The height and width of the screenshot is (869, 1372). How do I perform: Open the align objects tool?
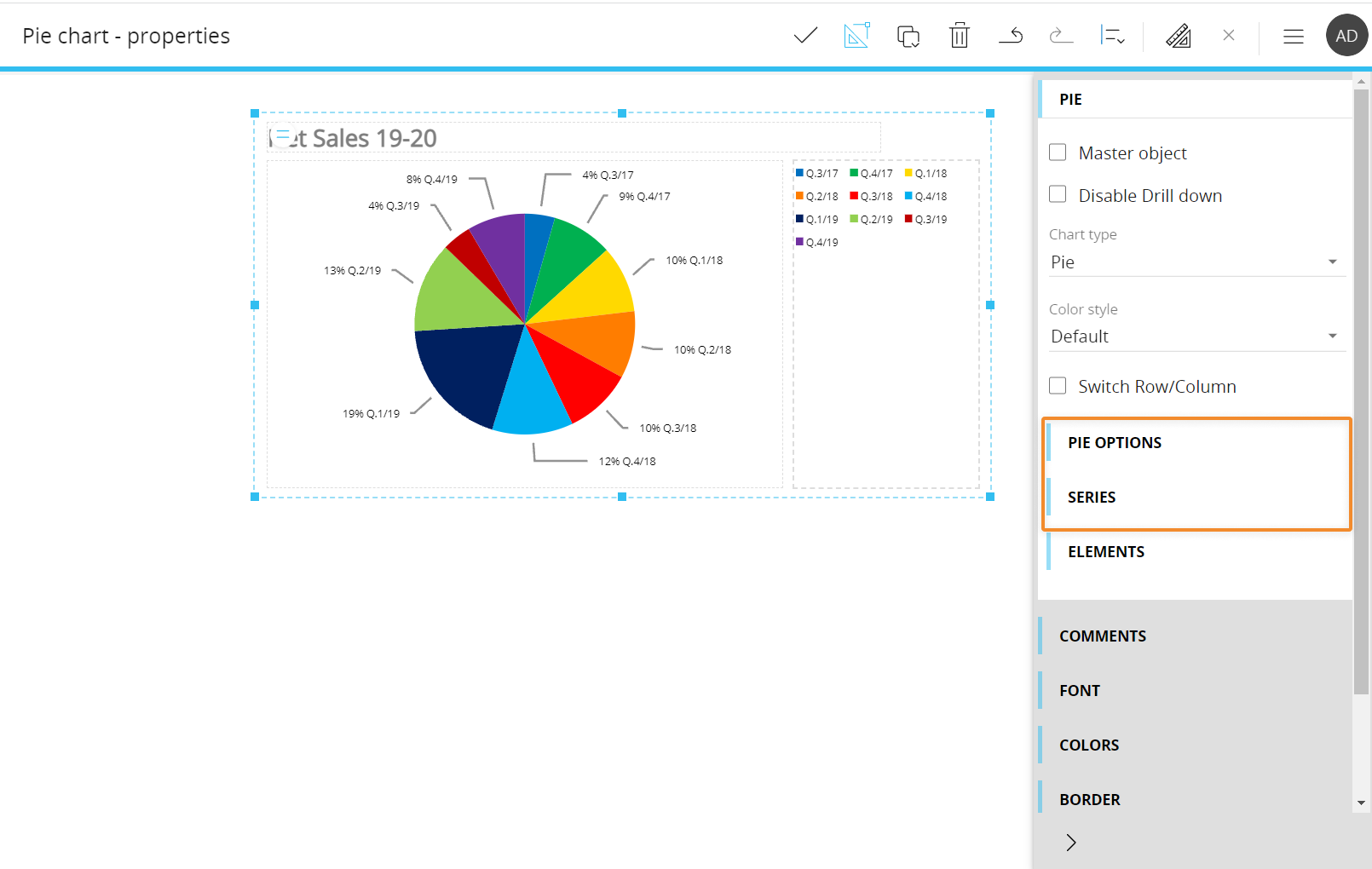click(1112, 36)
